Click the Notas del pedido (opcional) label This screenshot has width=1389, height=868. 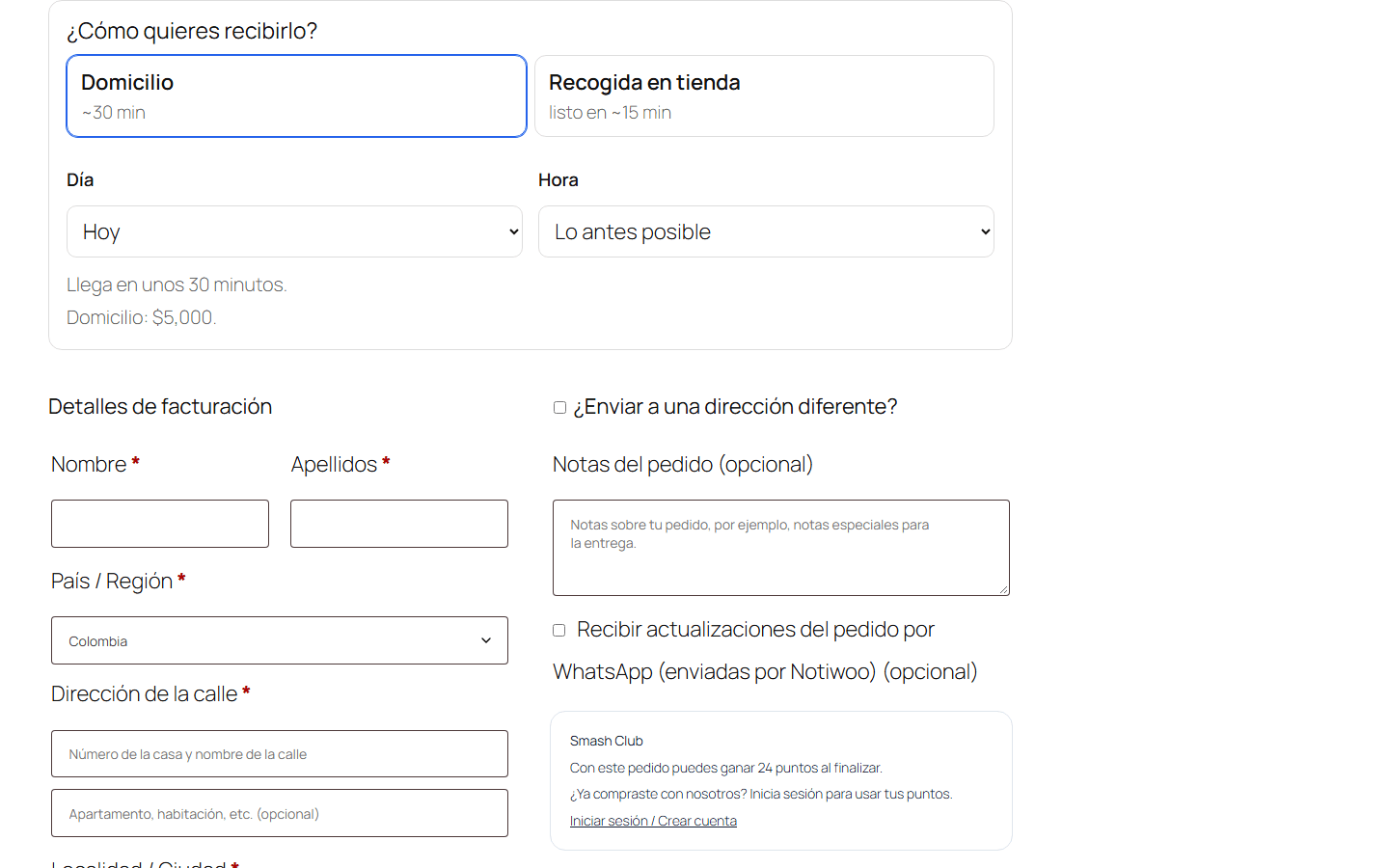pyautogui.click(x=683, y=464)
